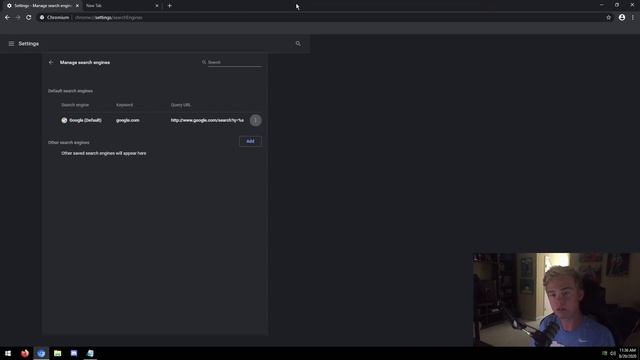Open File Explorer from the taskbar
This screenshot has width=640, height=360.
[x=58, y=353]
